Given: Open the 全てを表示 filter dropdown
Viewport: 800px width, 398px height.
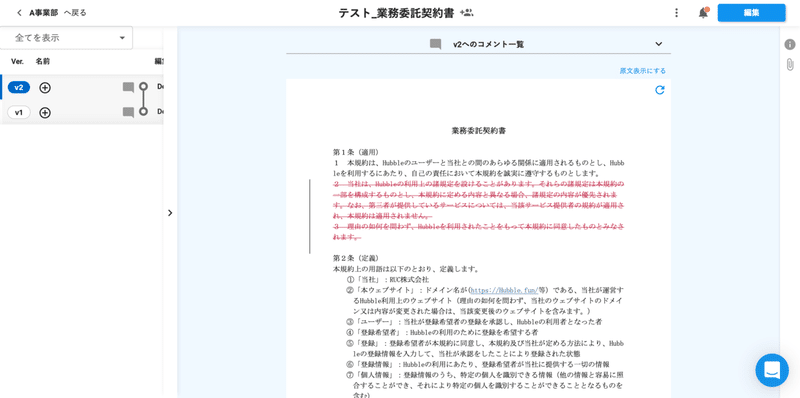Looking at the screenshot, I should (66, 38).
